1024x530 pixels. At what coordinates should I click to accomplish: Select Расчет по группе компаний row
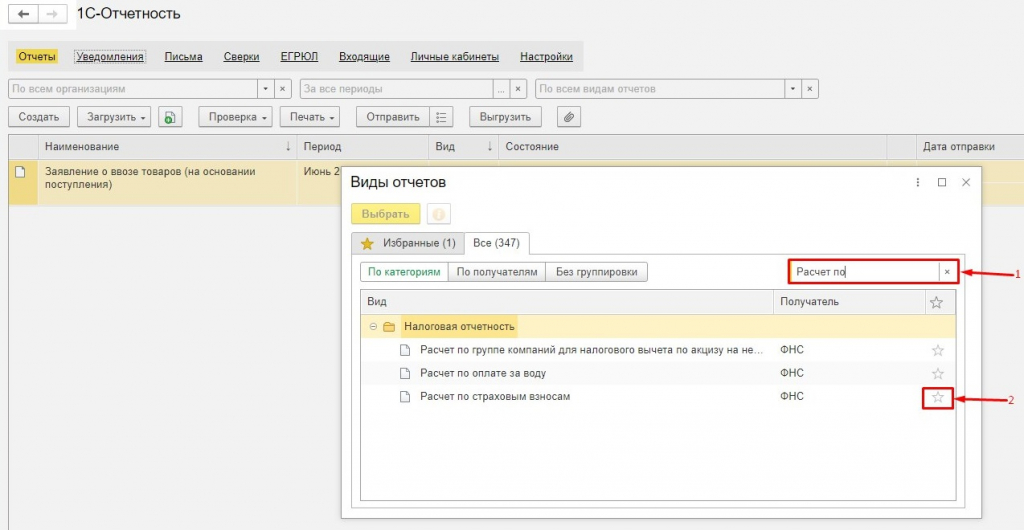click(658, 351)
